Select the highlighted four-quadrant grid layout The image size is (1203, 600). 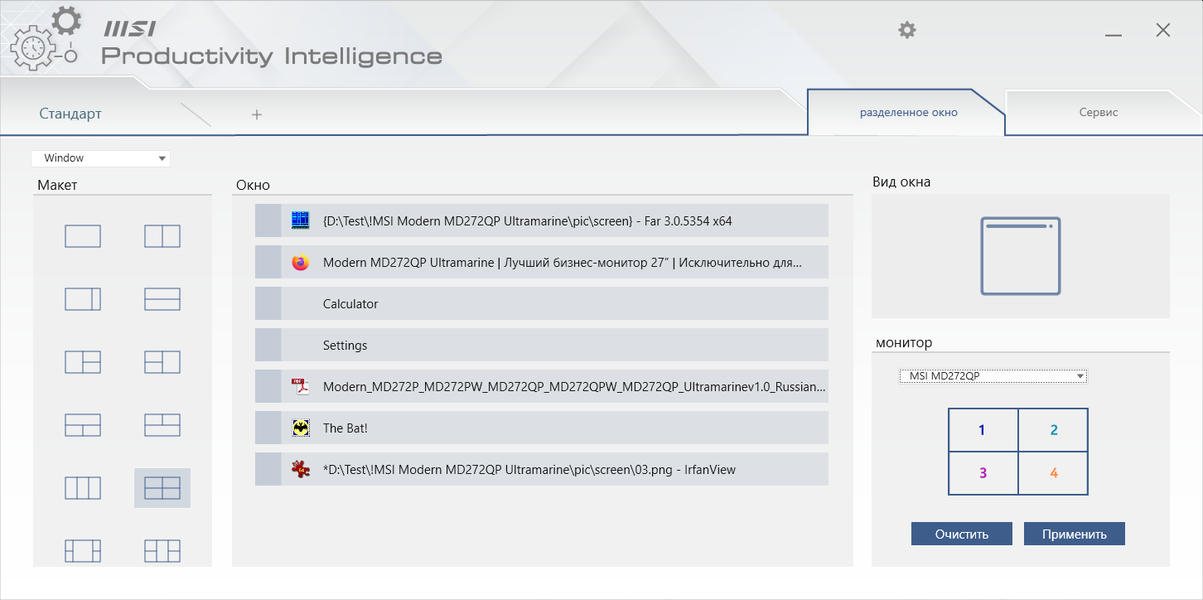(162, 488)
